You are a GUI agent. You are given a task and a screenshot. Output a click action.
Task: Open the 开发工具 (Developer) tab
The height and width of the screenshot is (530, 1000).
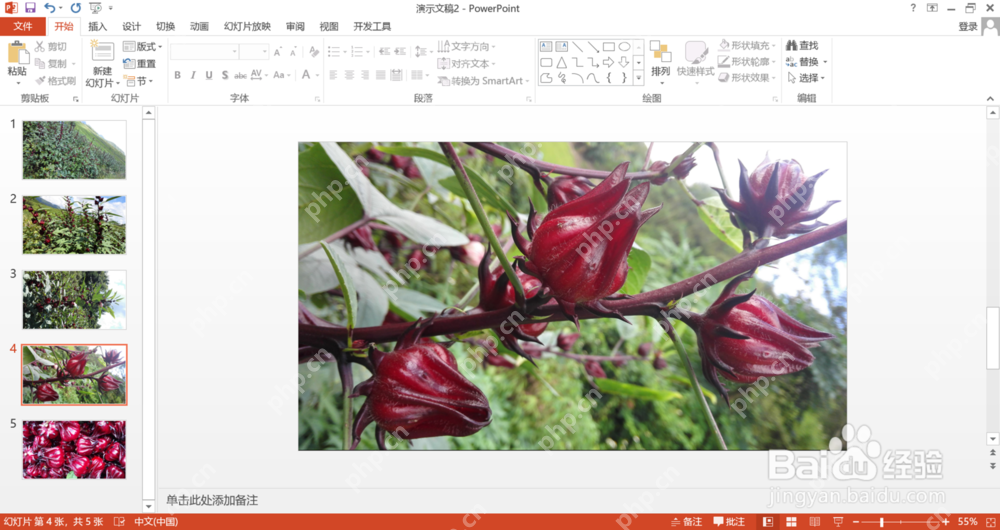(x=372, y=27)
